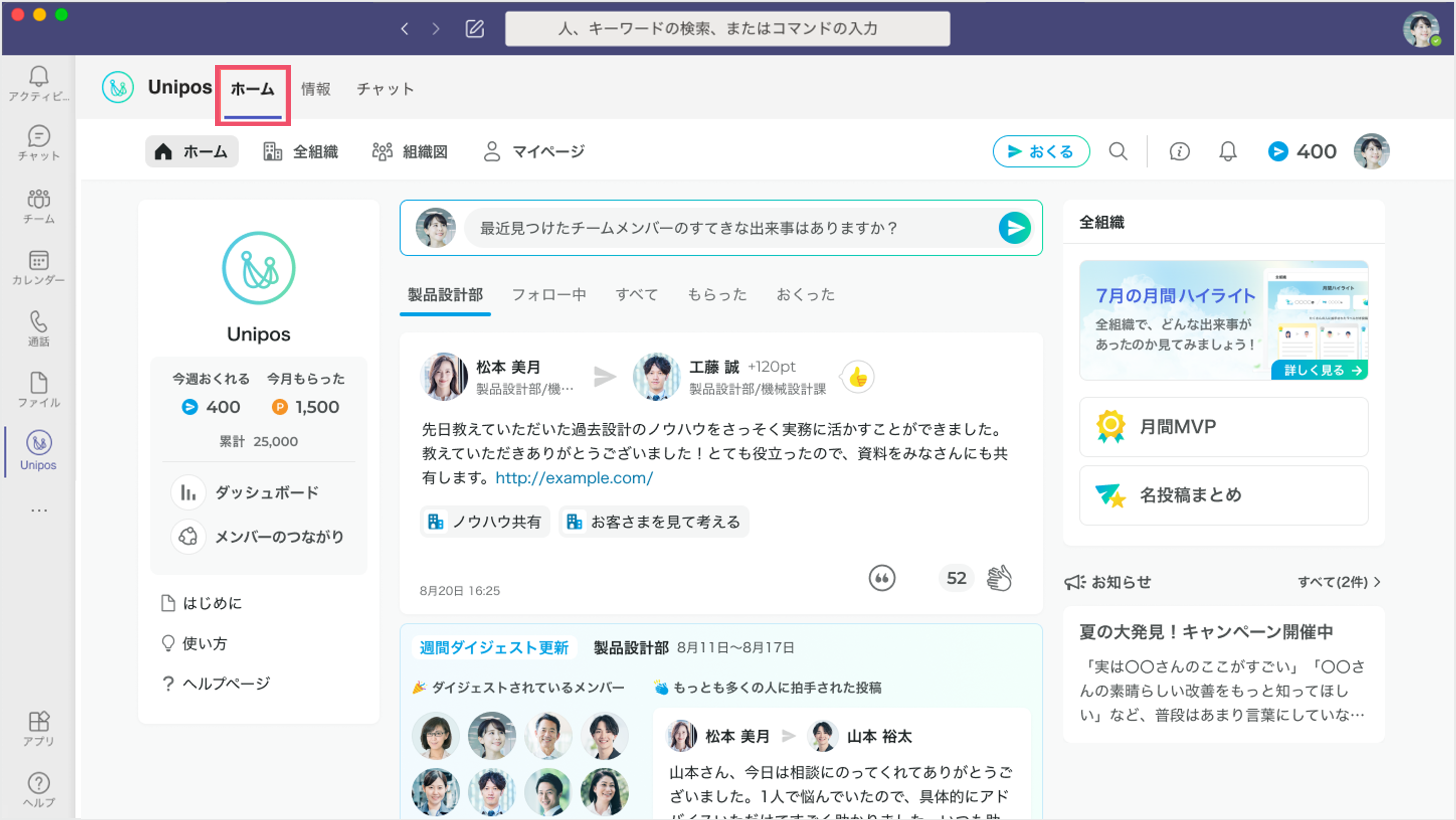Screen dimensions: 1456x820
Task: Click the お客さまを見て考える tag
Action: [x=654, y=521]
